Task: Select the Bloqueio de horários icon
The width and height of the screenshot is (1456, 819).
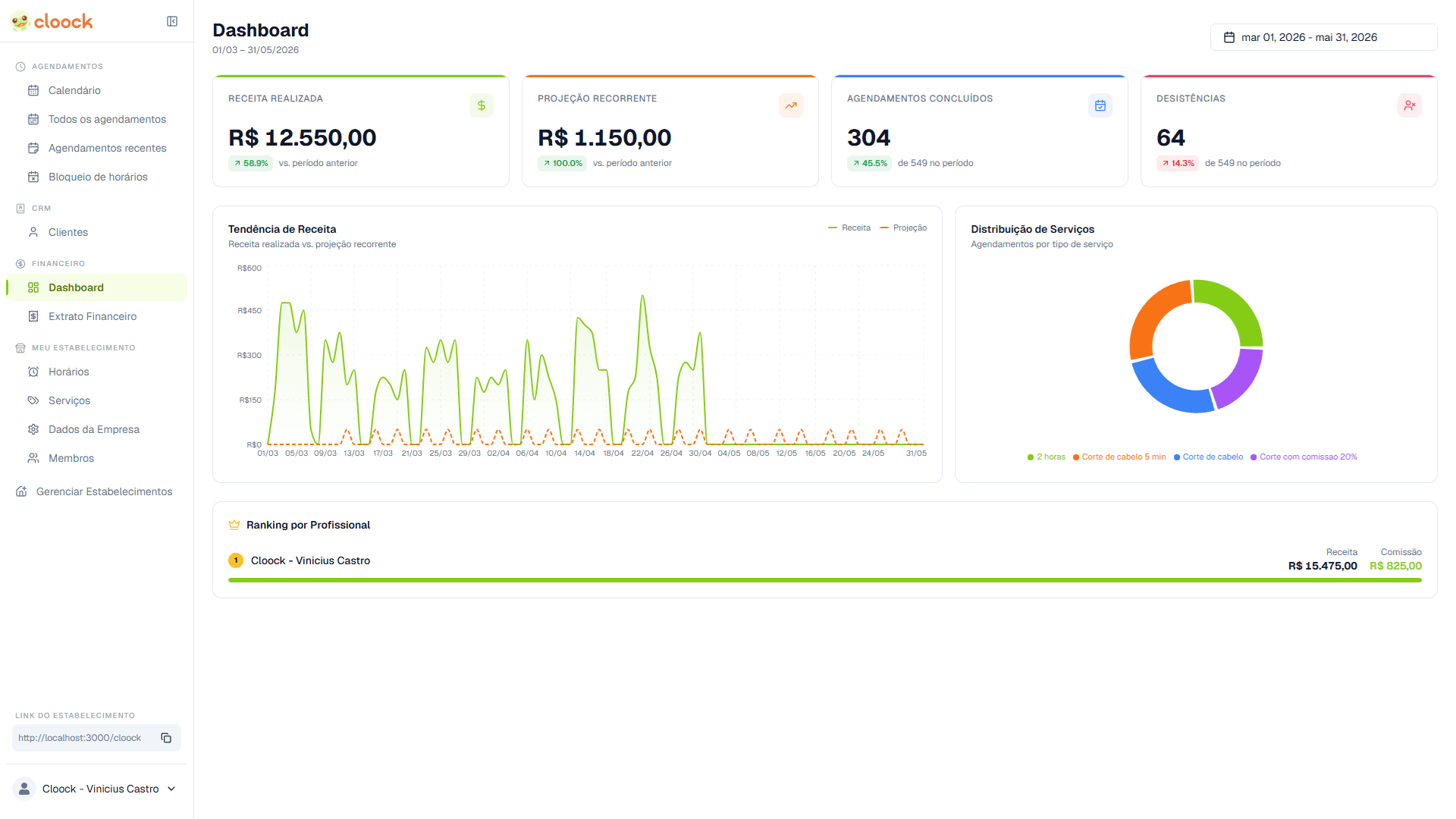Action: 33,176
